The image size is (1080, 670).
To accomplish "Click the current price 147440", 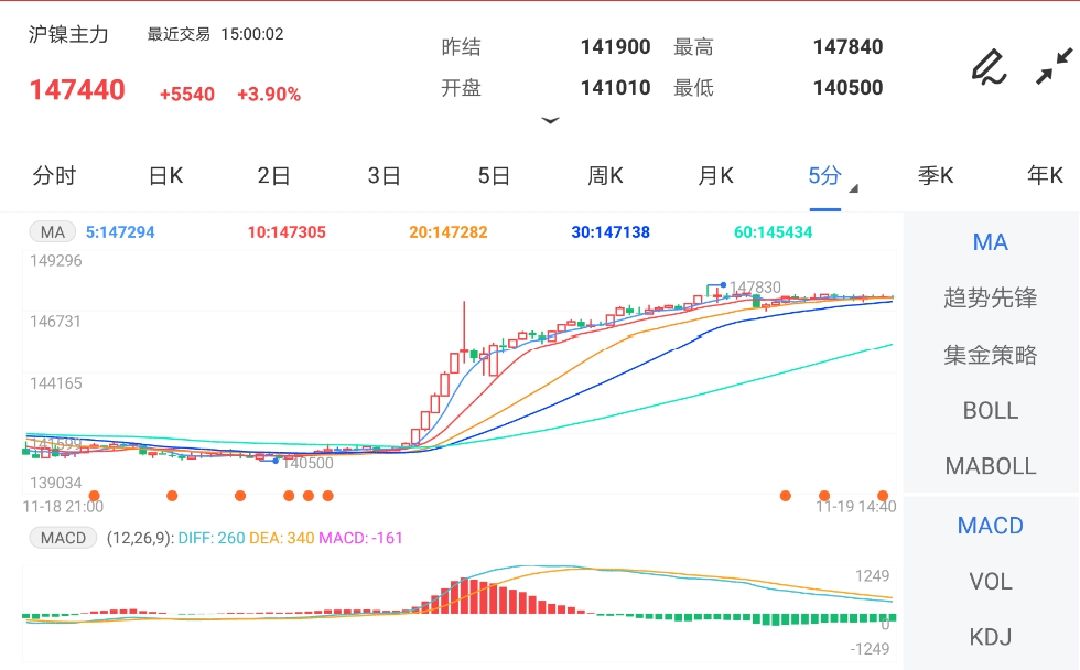I will 77,90.
